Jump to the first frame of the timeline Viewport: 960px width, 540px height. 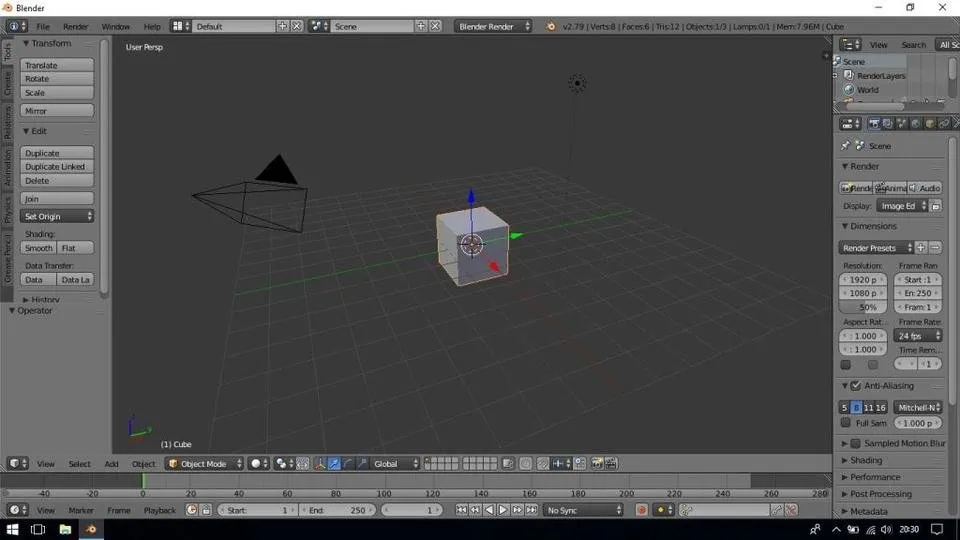point(462,510)
